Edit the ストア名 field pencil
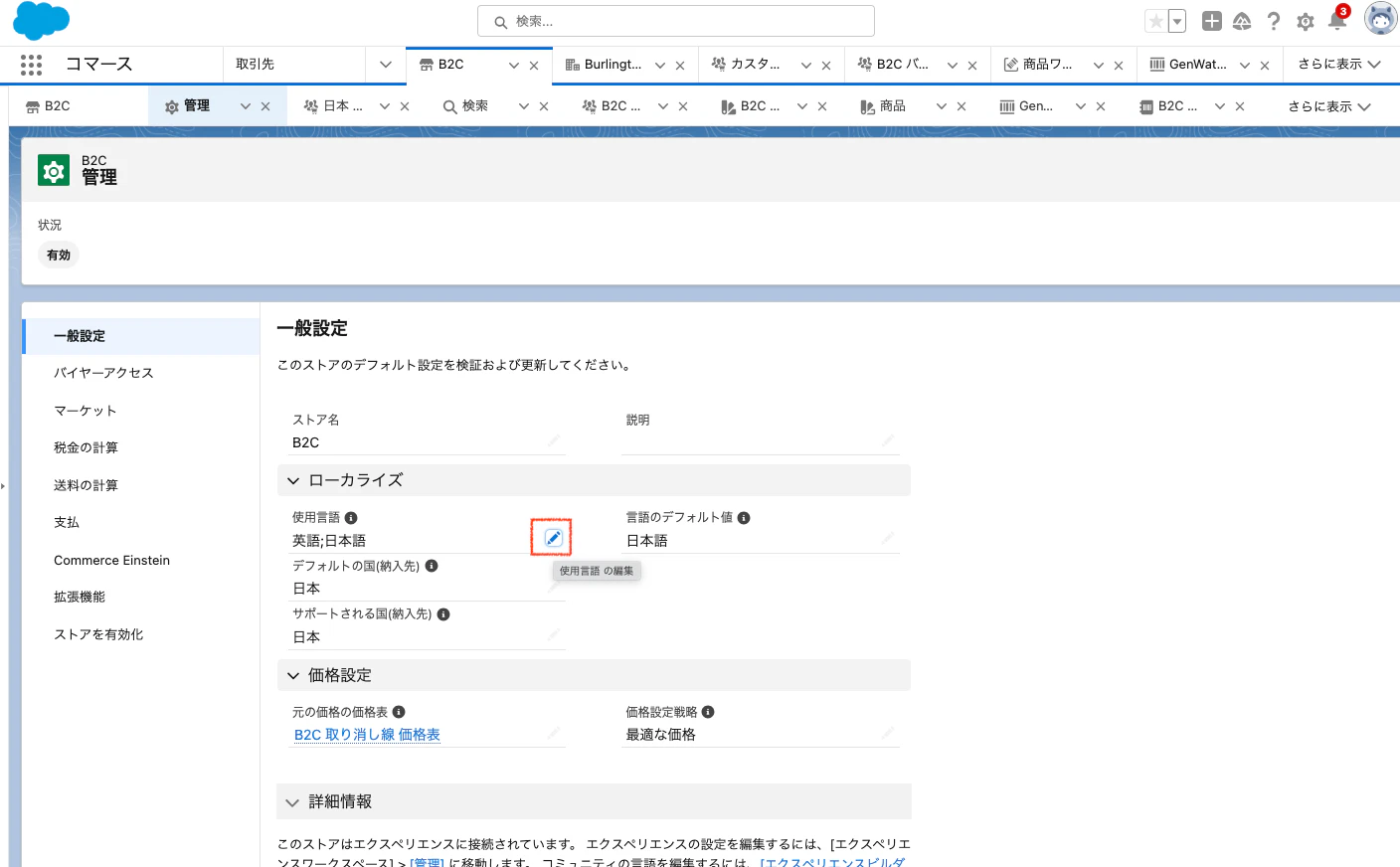The height and width of the screenshot is (867, 1400). (x=554, y=440)
